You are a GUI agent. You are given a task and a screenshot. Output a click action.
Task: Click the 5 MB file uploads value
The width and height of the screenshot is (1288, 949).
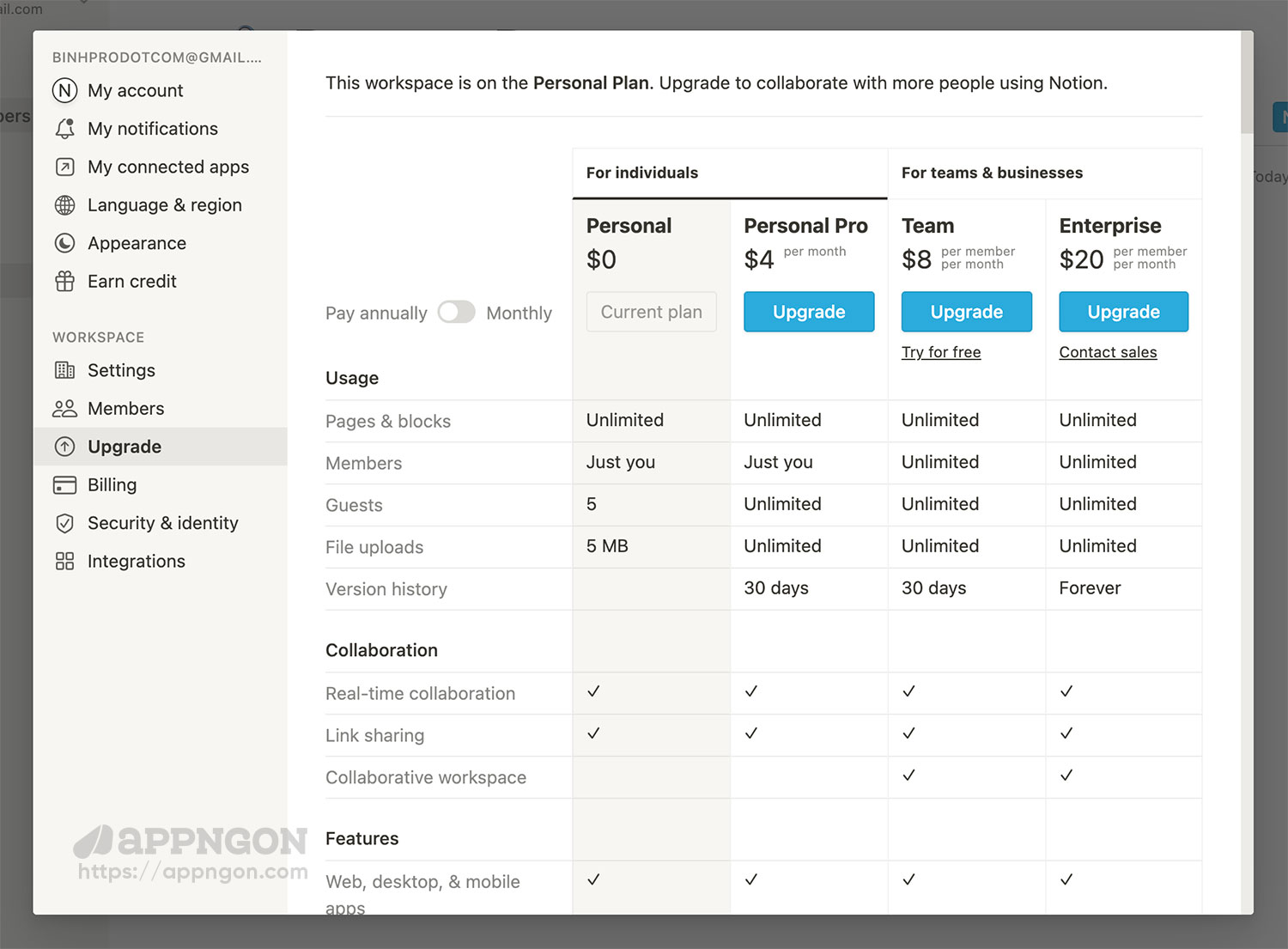click(x=607, y=546)
